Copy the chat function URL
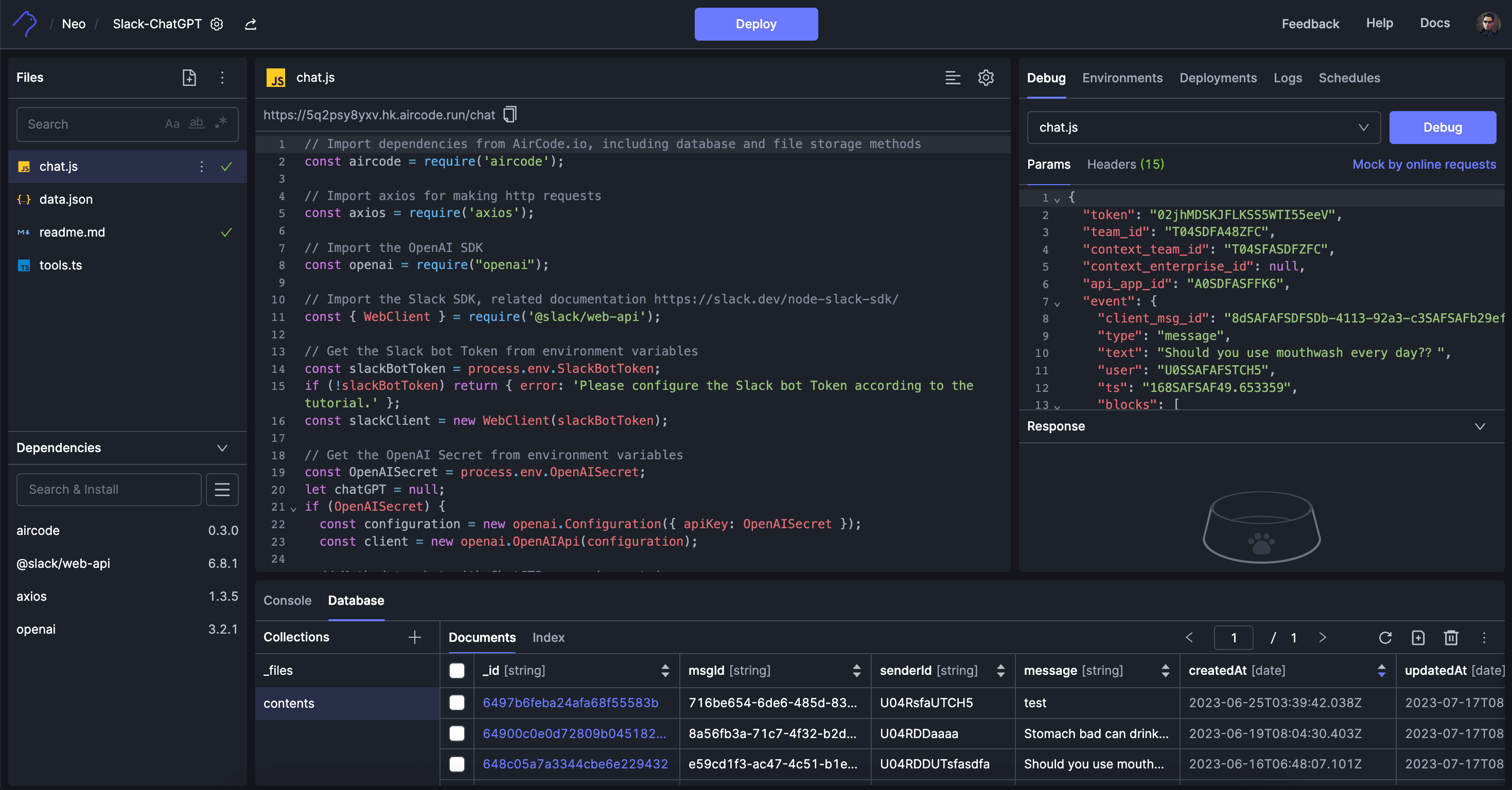 (510, 114)
